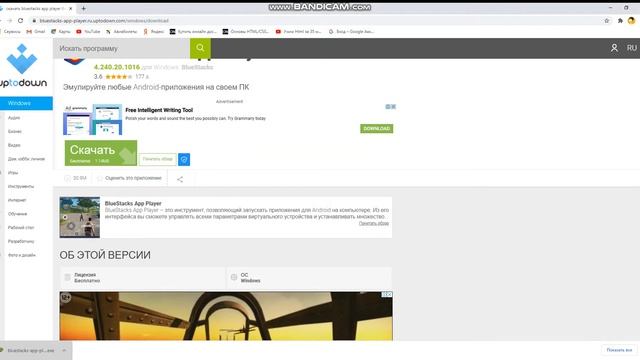The height and width of the screenshot is (360, 640).
Task: Click the Uptodown logo
Action: pos(23,66)
